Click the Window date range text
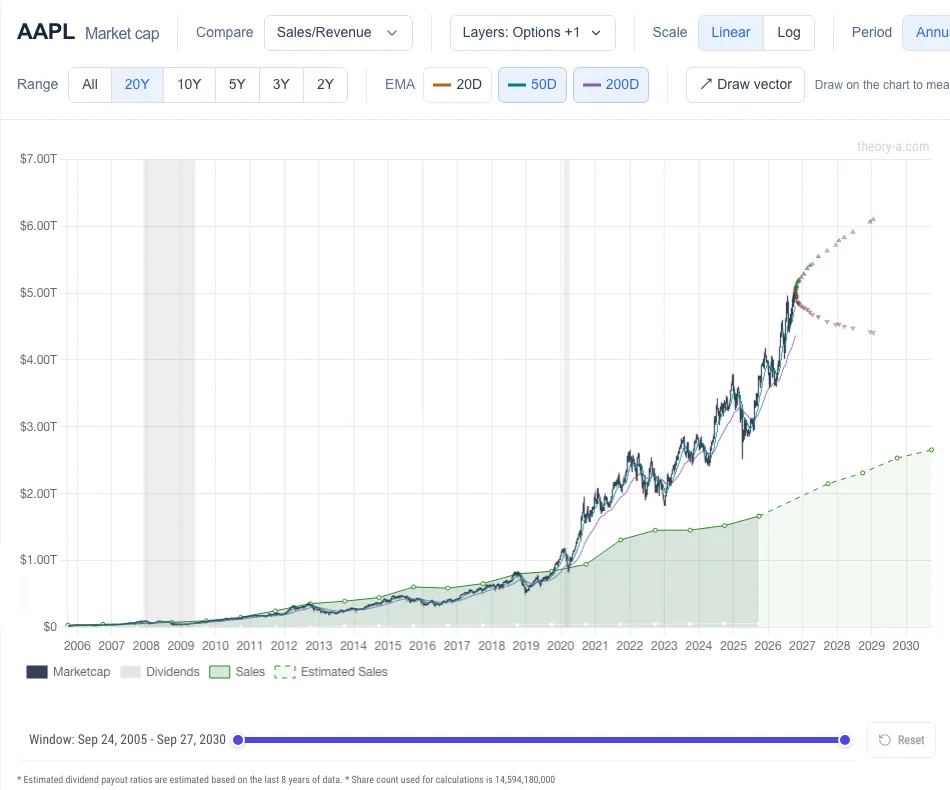The image size is (950, 790). click(127, 740)
